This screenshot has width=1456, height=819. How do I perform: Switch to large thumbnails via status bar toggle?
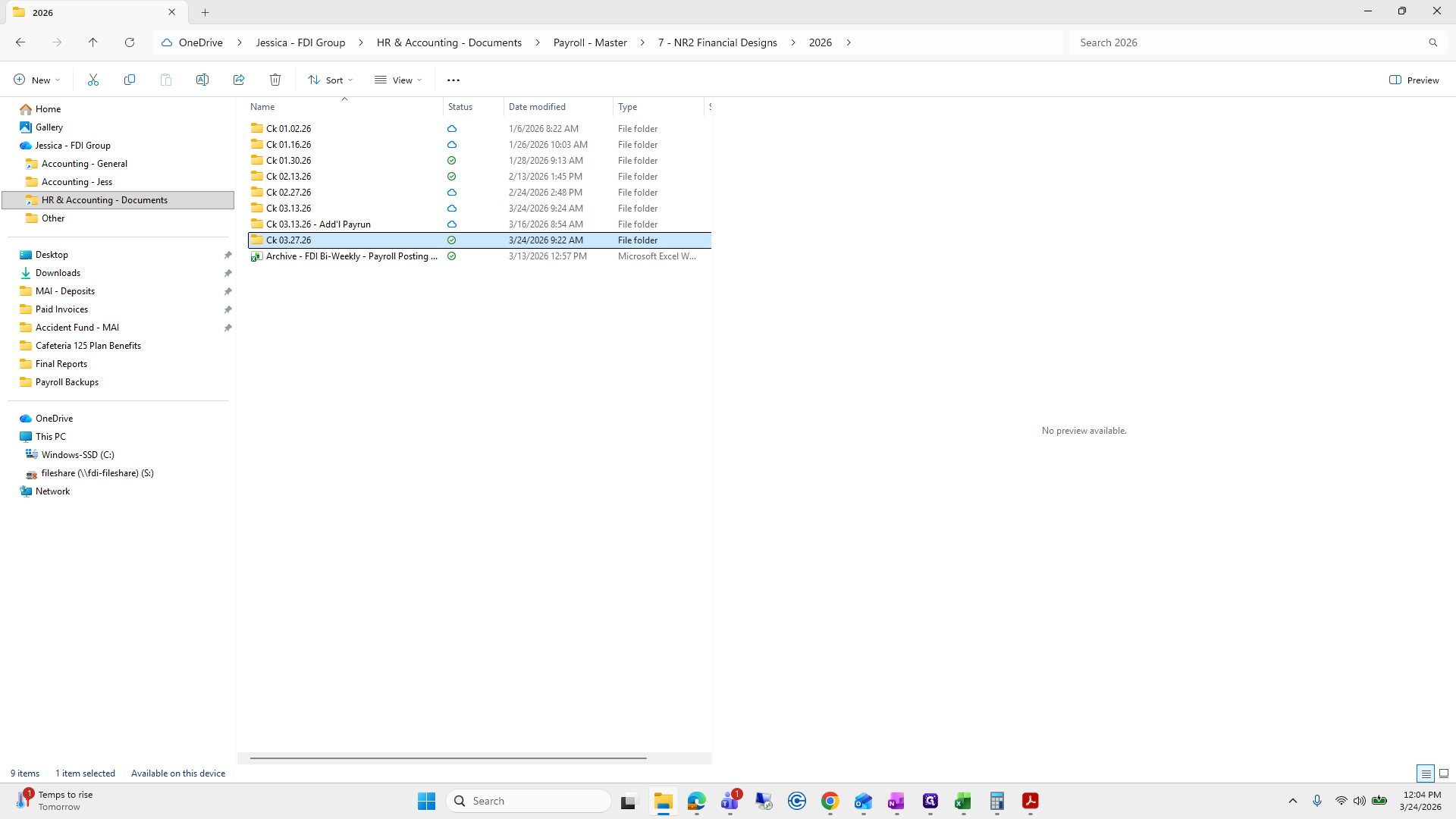pyautogui.click(x=1445, y=773)
